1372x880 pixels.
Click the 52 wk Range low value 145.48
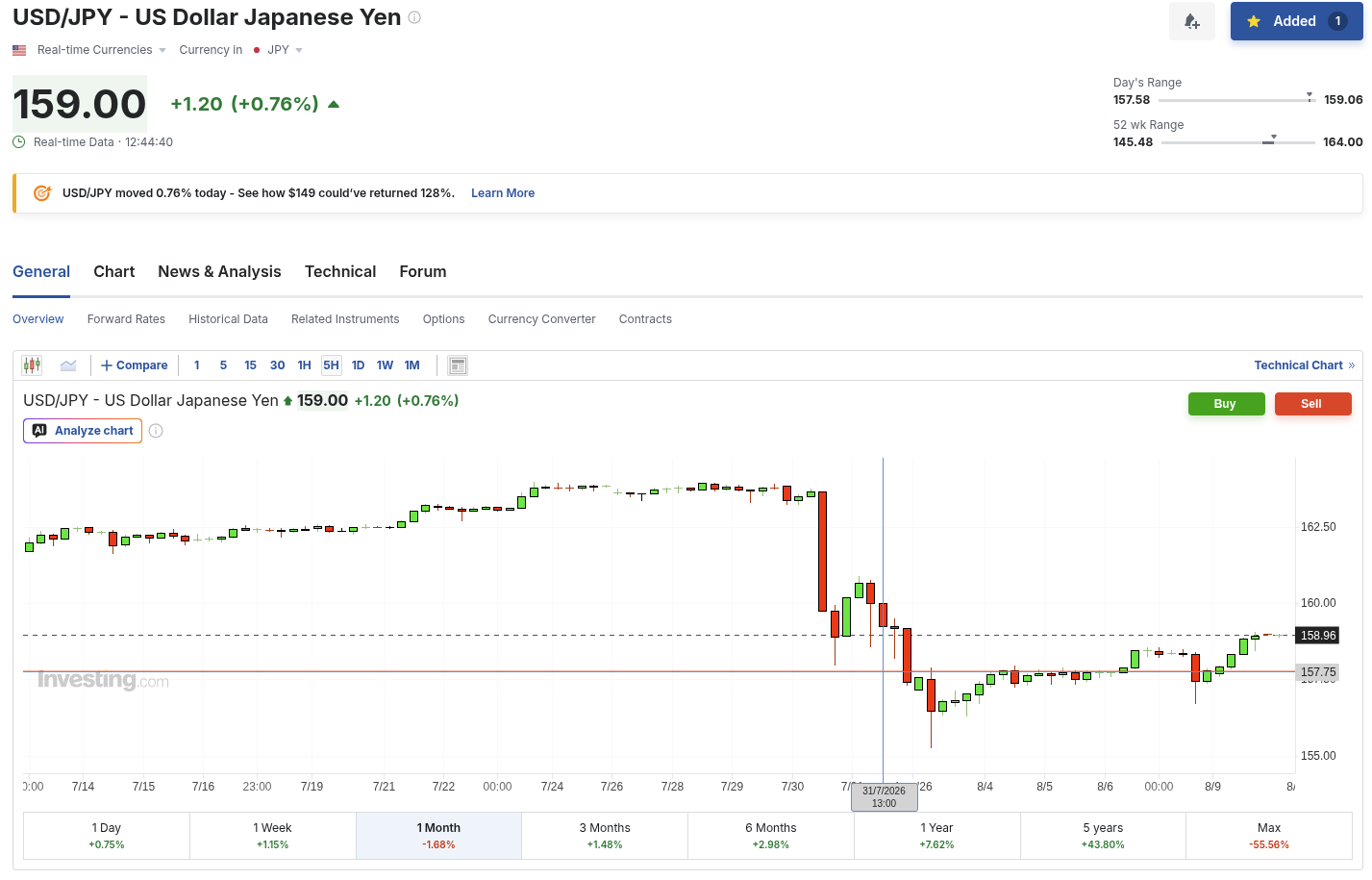tap(1134, 142)
